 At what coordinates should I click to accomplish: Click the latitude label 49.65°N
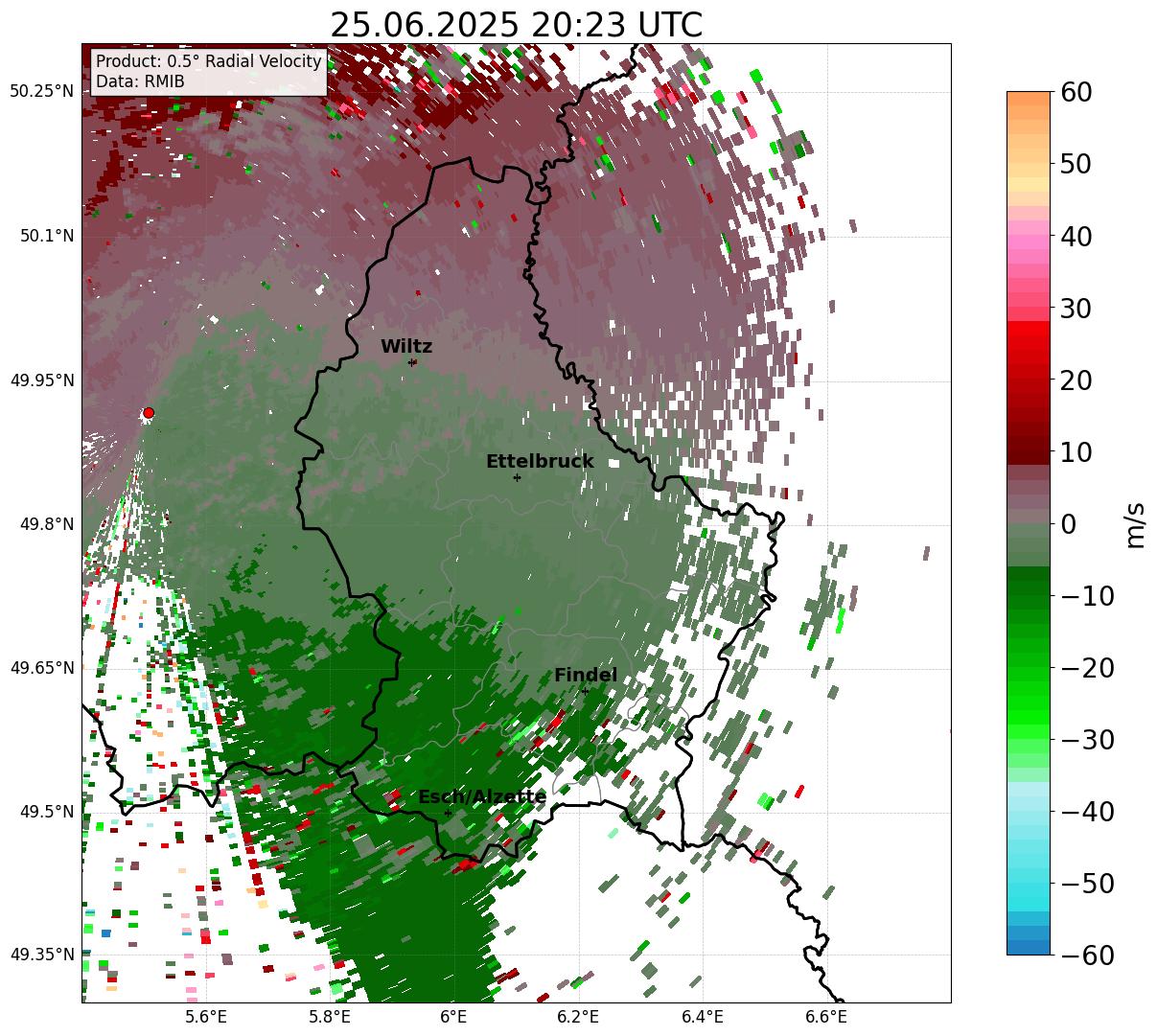coord(42,668)
